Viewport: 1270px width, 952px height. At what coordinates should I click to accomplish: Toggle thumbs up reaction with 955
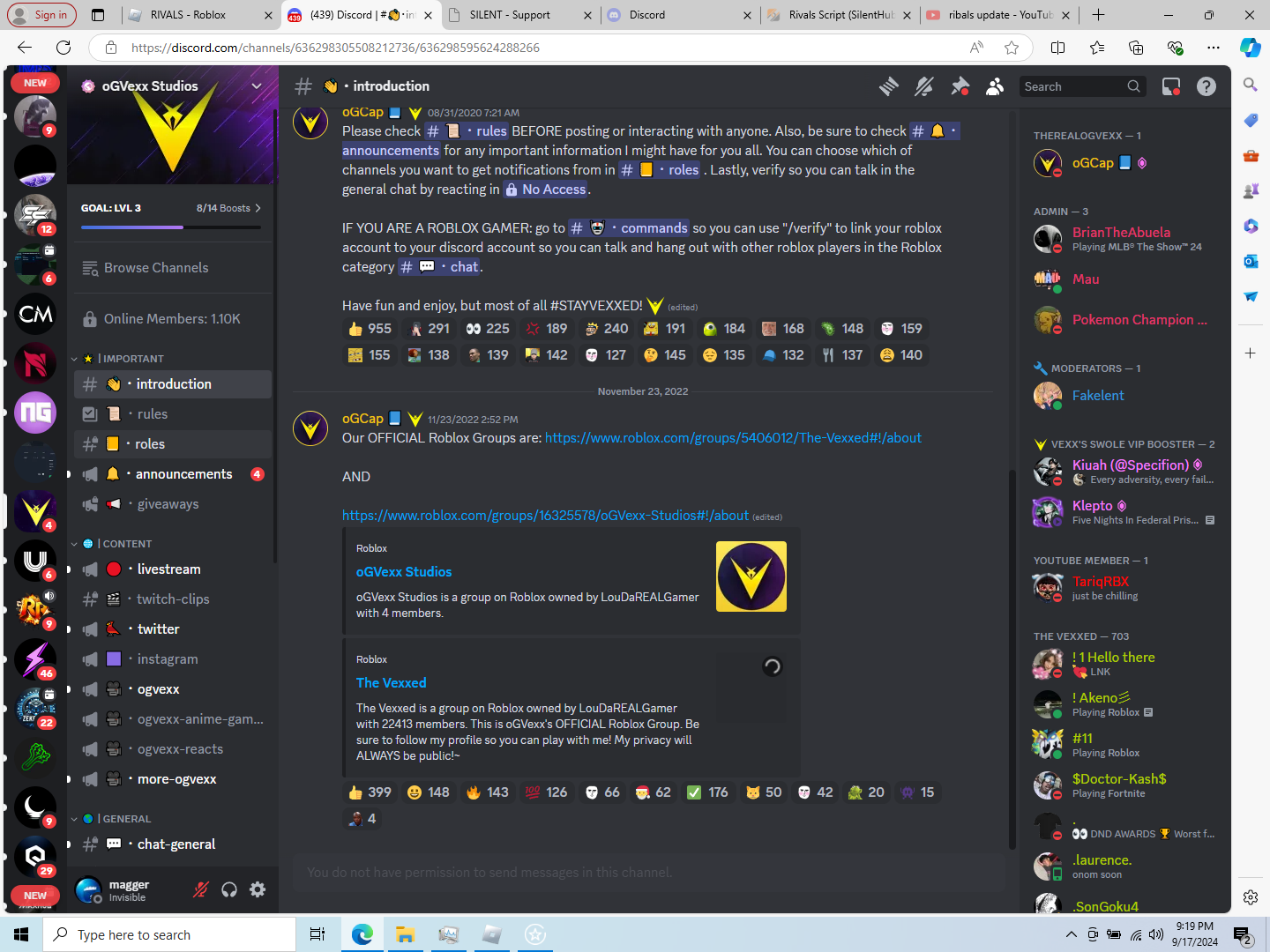click(370, 329)
